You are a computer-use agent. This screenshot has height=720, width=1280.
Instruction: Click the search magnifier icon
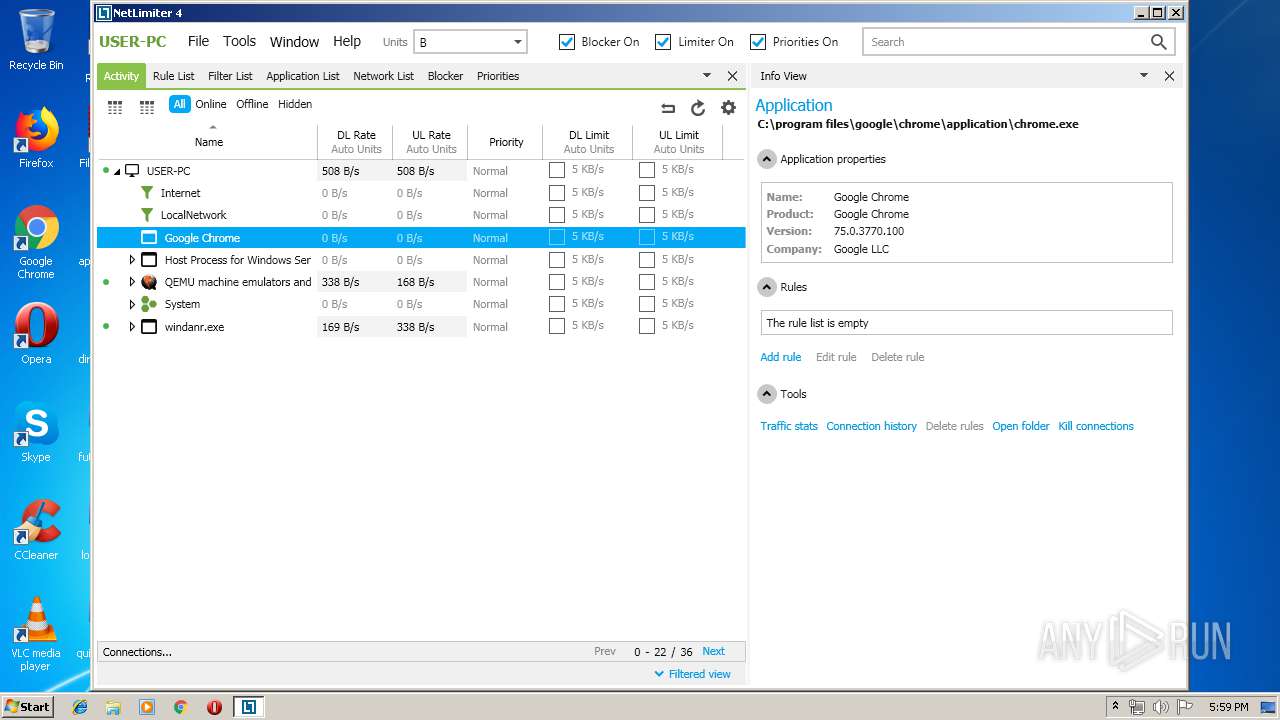pyautogui.click(x=1158, y=42)
